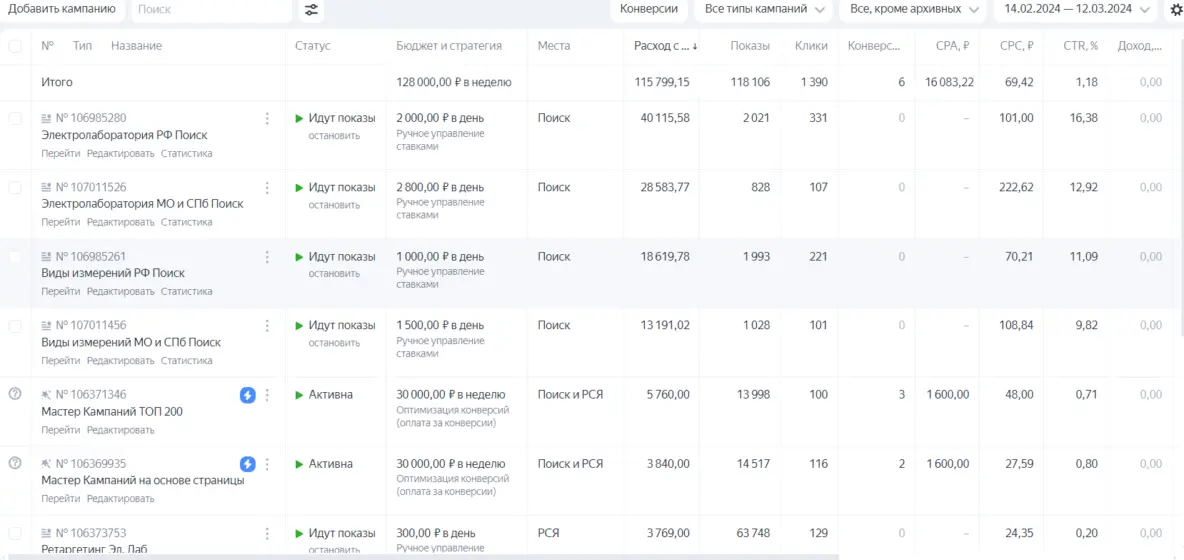Open three-dot menu for Электролаборатория РФ Поиск
The image size is (1184, 560).
tap(267, 118)
